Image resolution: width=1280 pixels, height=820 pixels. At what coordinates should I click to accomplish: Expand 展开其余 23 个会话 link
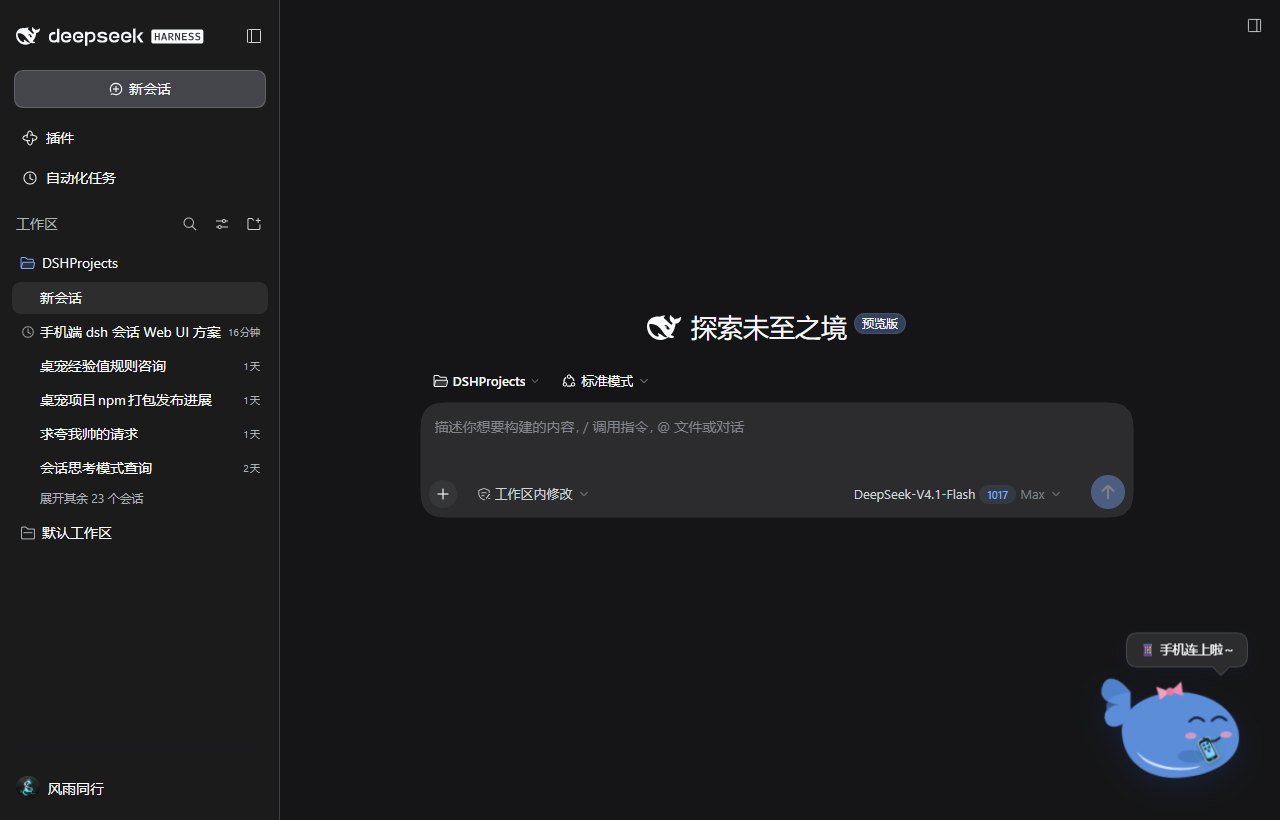92,498
